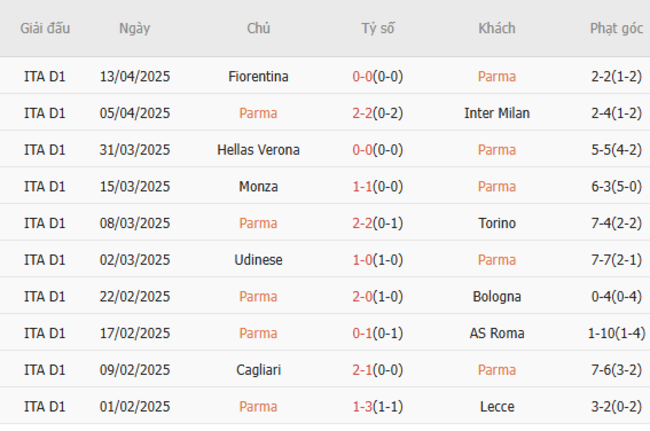
Task: Open the Torino away team link
Action: coord(497,223)
